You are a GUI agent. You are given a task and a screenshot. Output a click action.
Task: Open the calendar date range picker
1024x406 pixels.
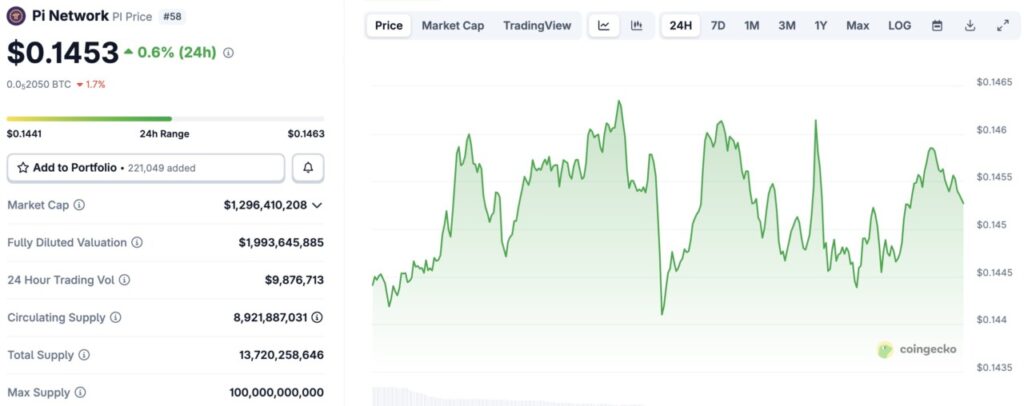(x=937, y=26)
